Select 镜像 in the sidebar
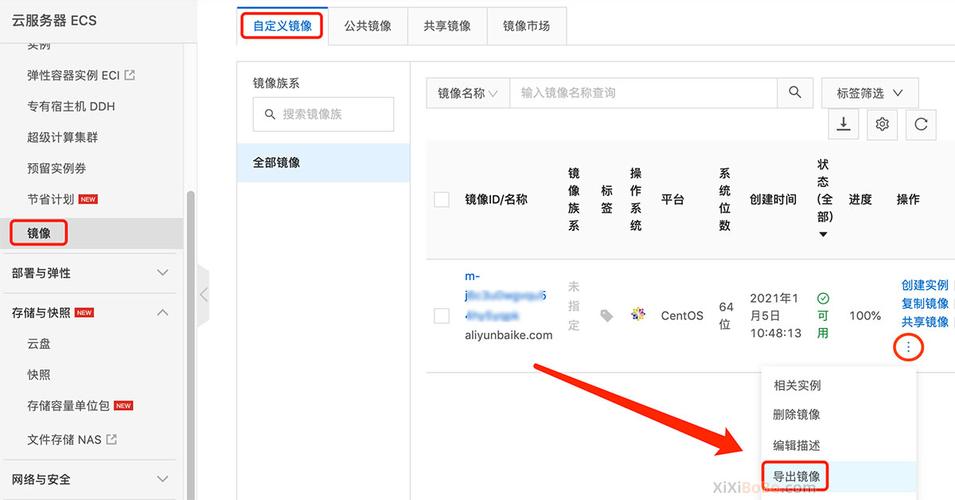Image resolution: width=955 pixels, height=500 pixels. [39, 233]
